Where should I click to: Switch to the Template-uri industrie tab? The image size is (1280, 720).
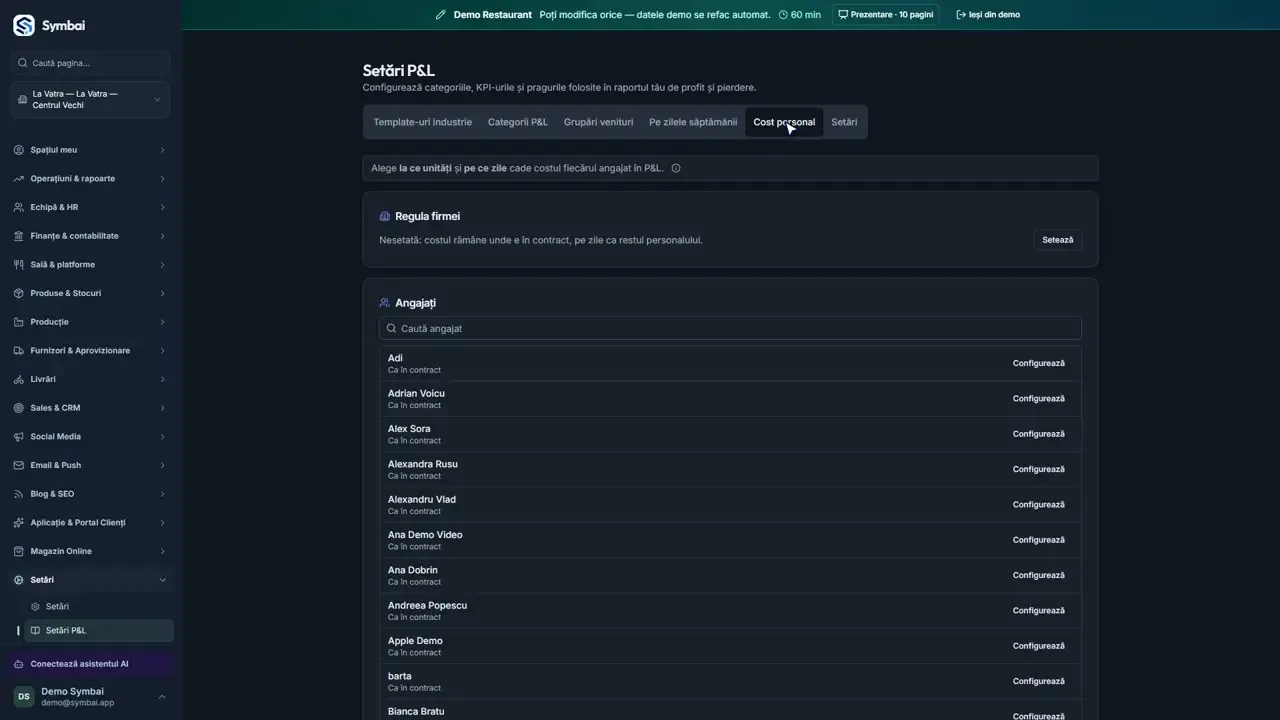click(x=422, y=122)
